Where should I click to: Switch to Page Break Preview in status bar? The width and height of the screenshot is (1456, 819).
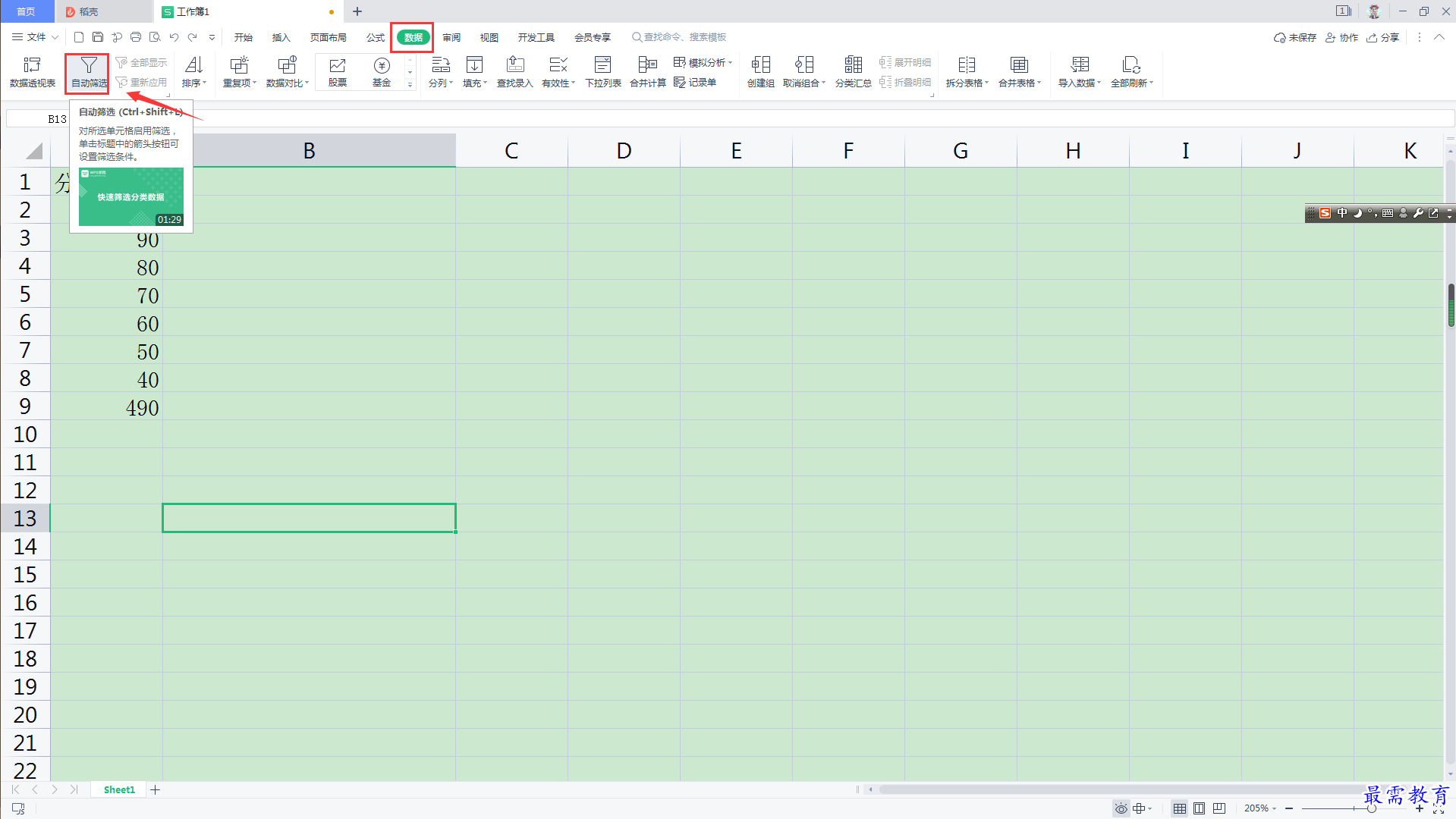pos(1219,808)
